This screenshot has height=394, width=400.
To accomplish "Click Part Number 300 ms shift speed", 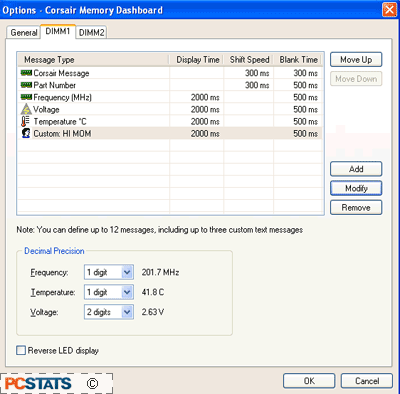I will pyautogui.click(x=257, y=85).
